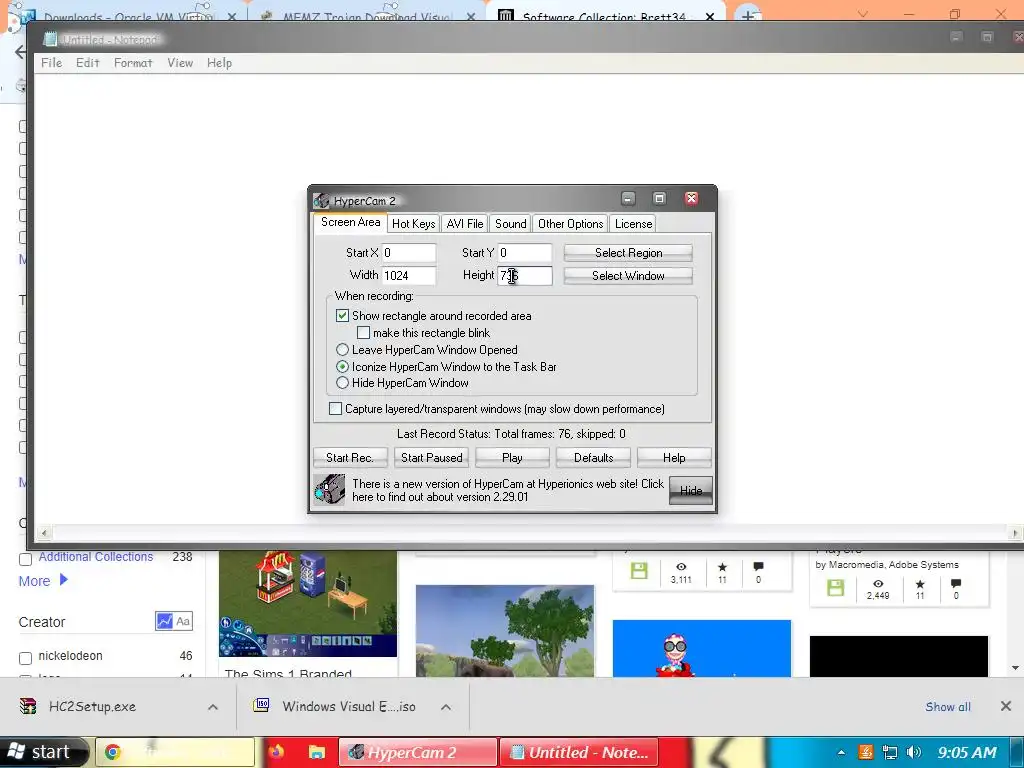The image size is (1024, 768).
Task: Click the Creator chart view icon
Action: pyautogui.click(x=164, y=621)
